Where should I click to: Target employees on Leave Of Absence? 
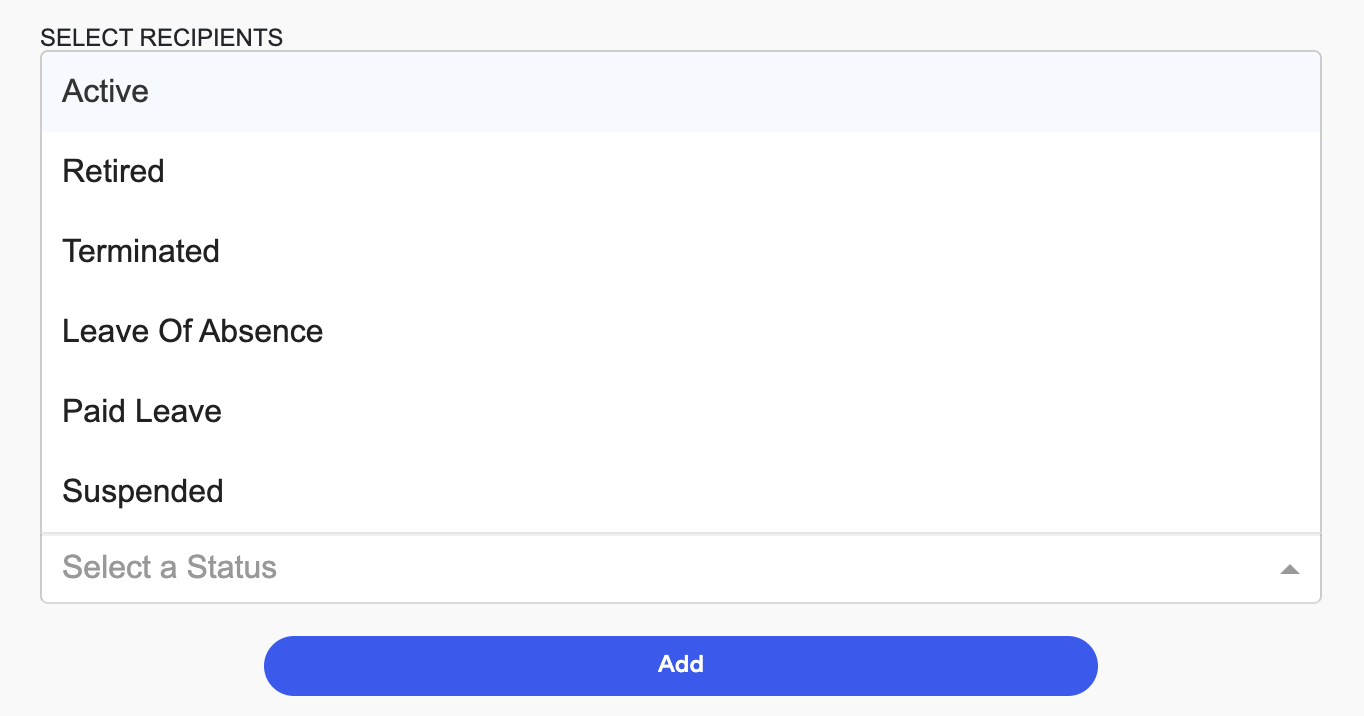193,331
